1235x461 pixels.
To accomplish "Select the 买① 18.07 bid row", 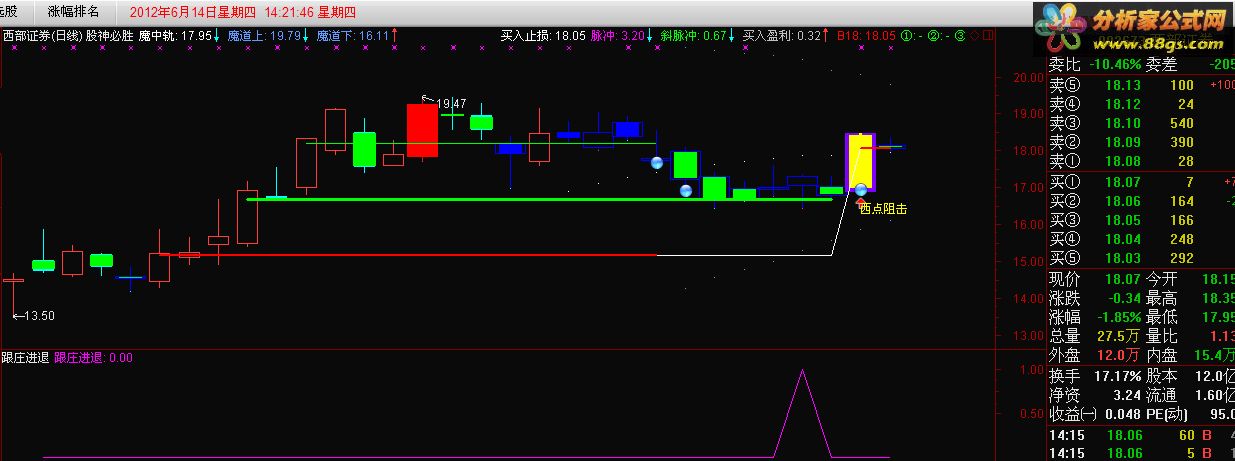I will pyautogui.click(x=1141, y=182).
